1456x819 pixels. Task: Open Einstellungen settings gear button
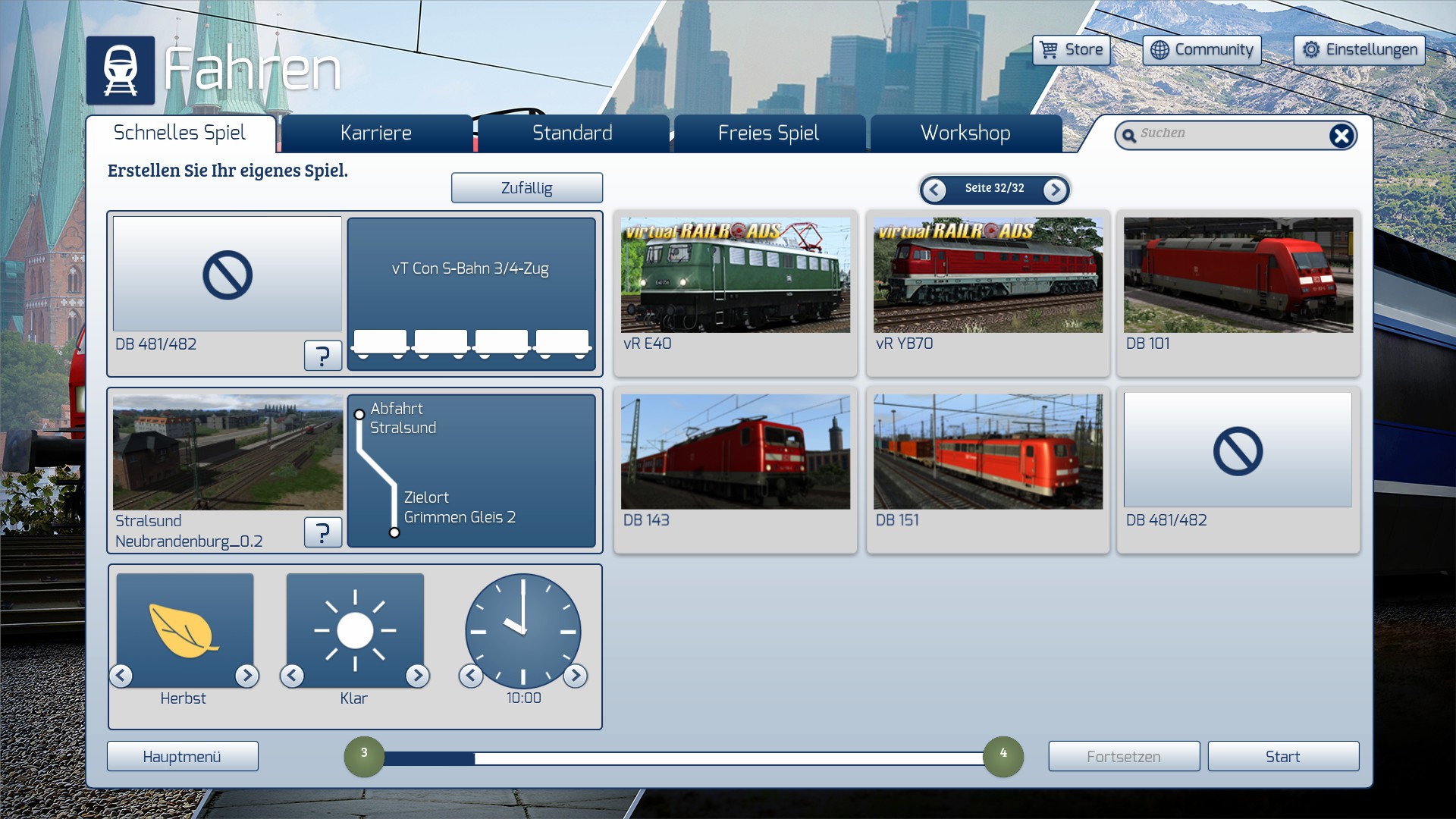click(1359, 50)
